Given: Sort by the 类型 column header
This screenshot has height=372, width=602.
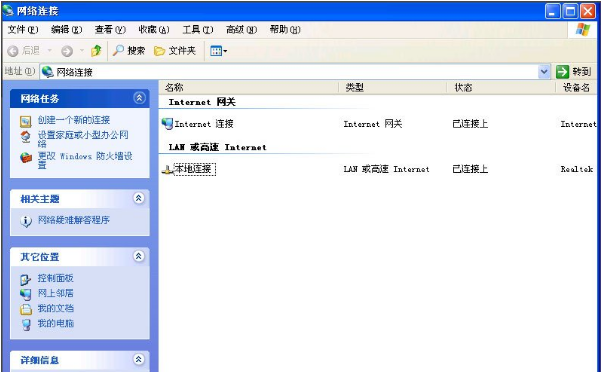Looking at the screenshot, I should point(393,88).
